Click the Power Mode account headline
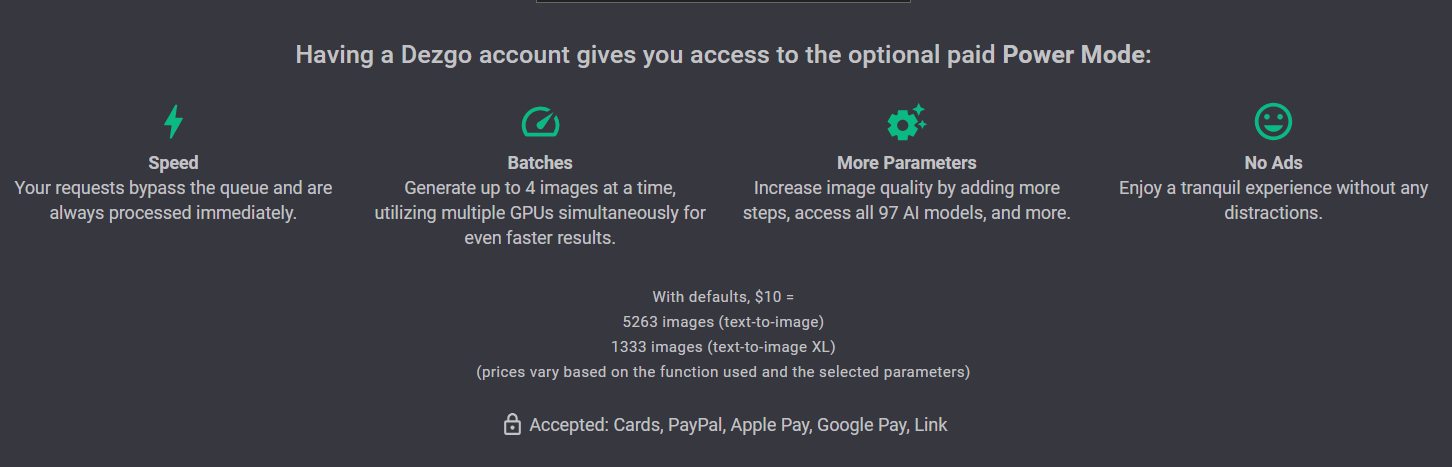Viewport: 1452px width, 467px height. pyautogui.click(x=724, y=55)
